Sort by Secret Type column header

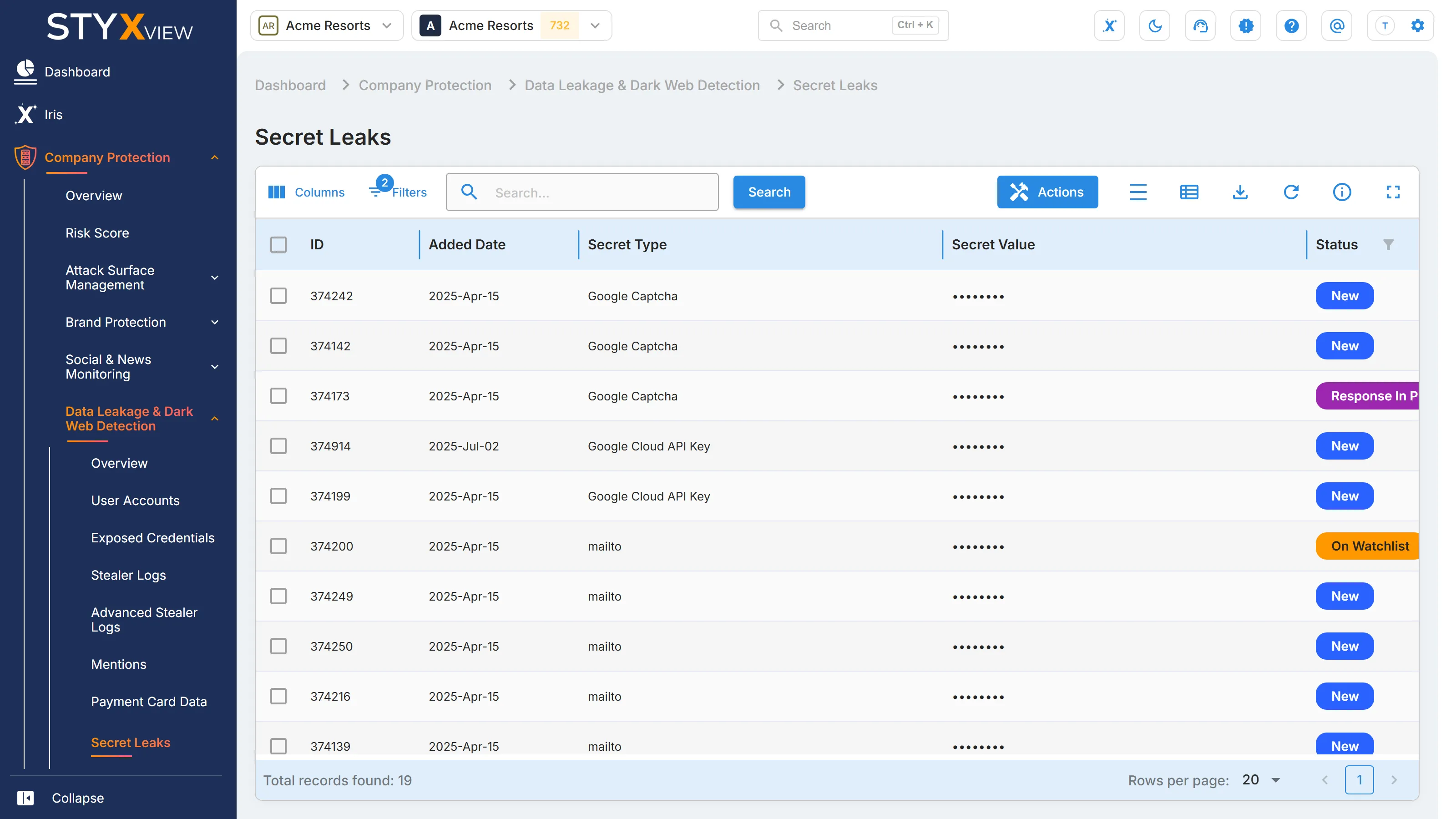click(x=627, y=244)
